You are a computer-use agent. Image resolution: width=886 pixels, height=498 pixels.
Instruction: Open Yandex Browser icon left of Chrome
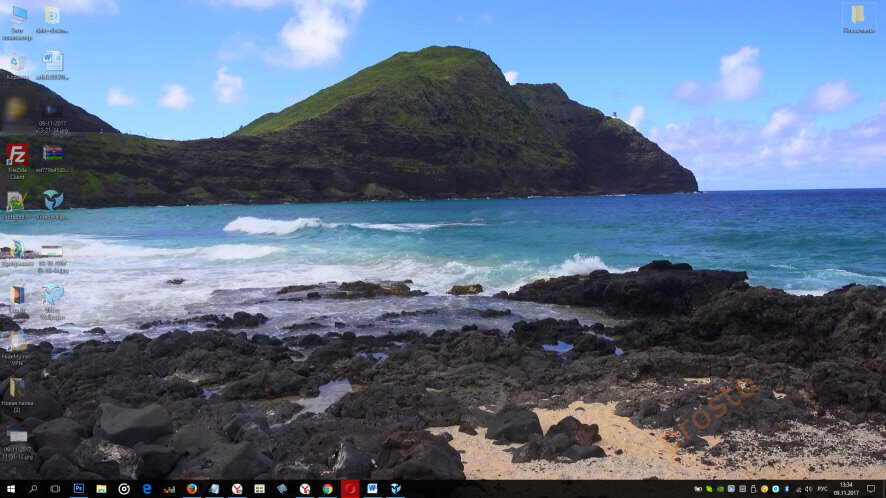point(305,489)
